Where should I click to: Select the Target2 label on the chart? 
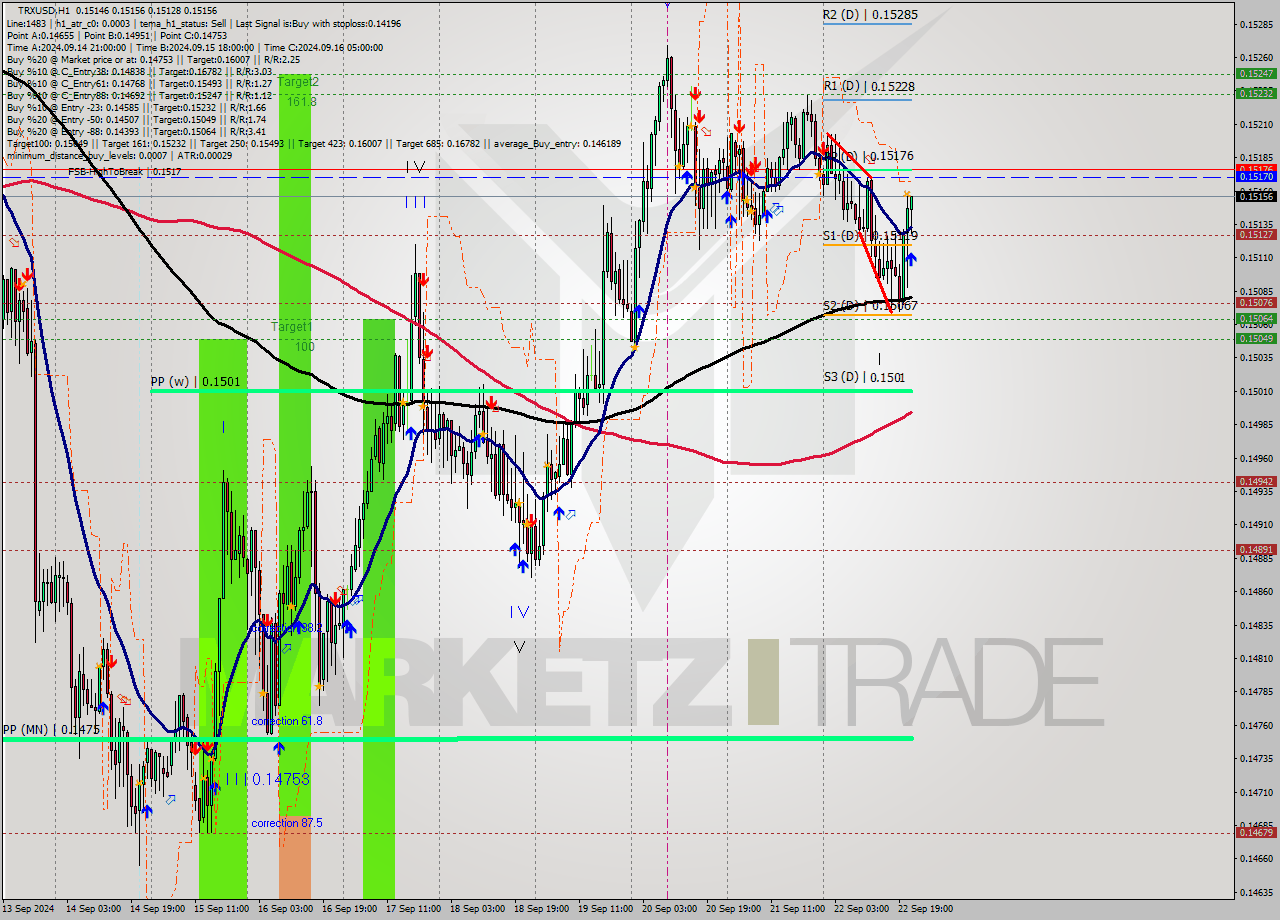pos(299,82)
